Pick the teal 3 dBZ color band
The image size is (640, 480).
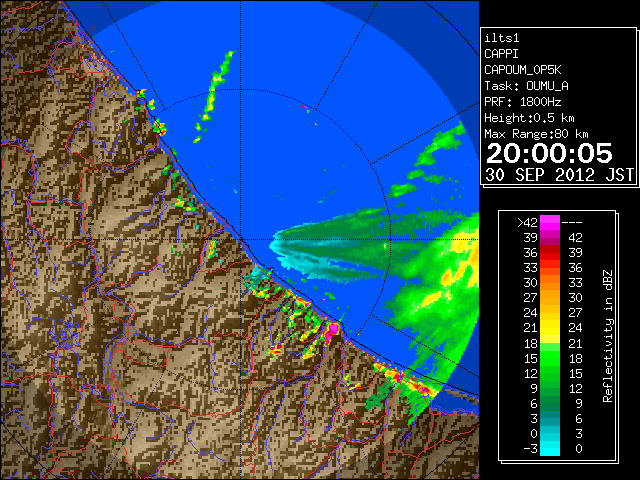pyautogui.click(x=550, y=418)
